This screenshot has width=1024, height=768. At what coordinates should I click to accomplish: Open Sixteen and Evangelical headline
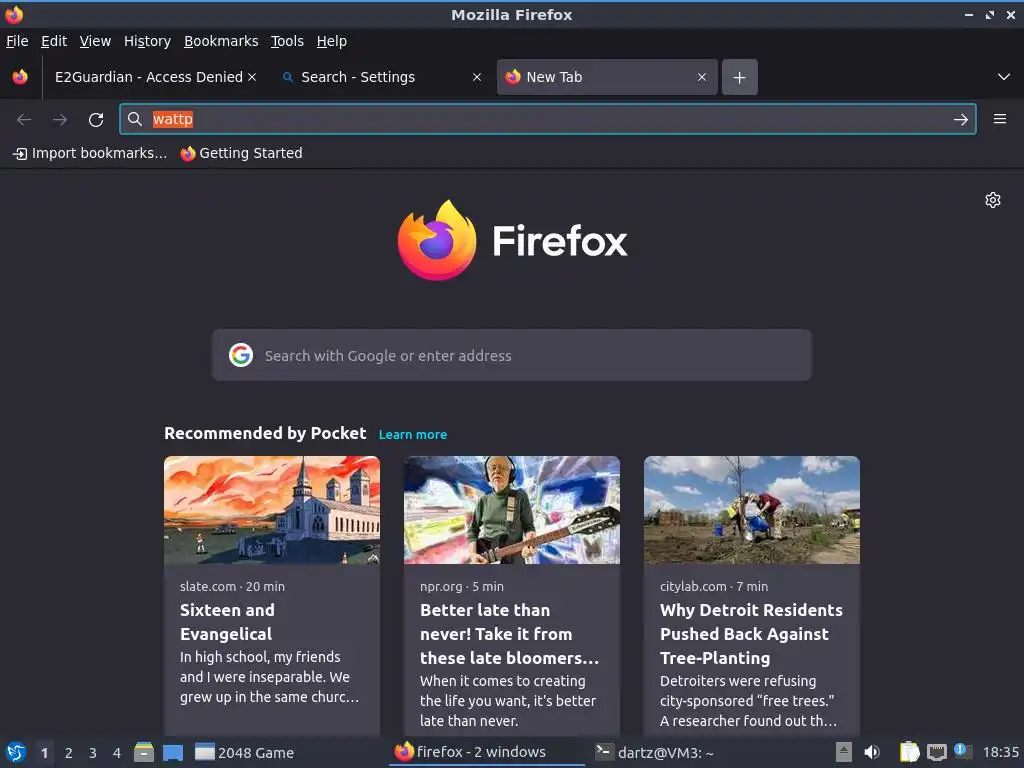[x=227, y=622]
